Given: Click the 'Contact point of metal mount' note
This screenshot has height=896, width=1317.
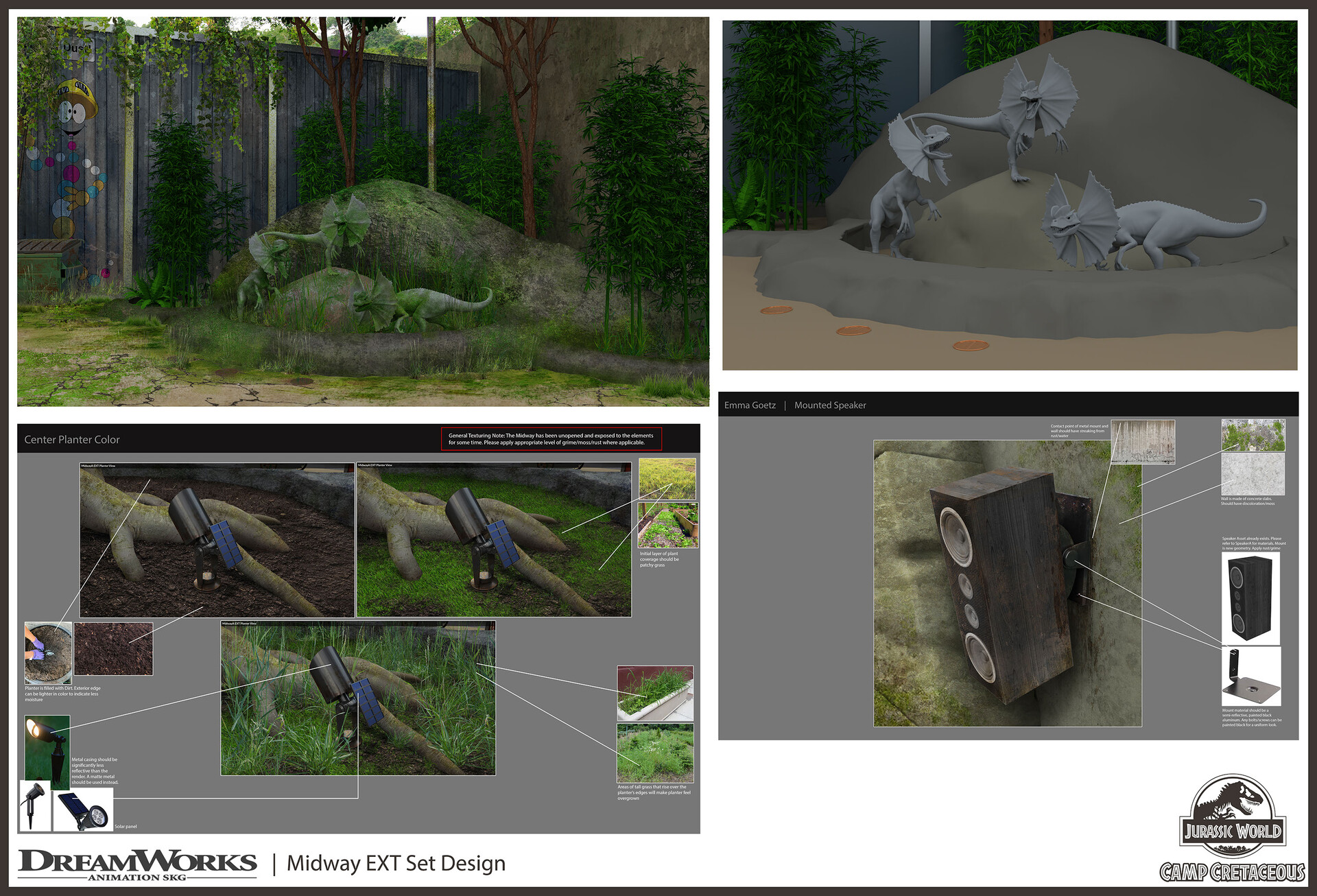Looking at the screenshot, I should (1079, 431).
